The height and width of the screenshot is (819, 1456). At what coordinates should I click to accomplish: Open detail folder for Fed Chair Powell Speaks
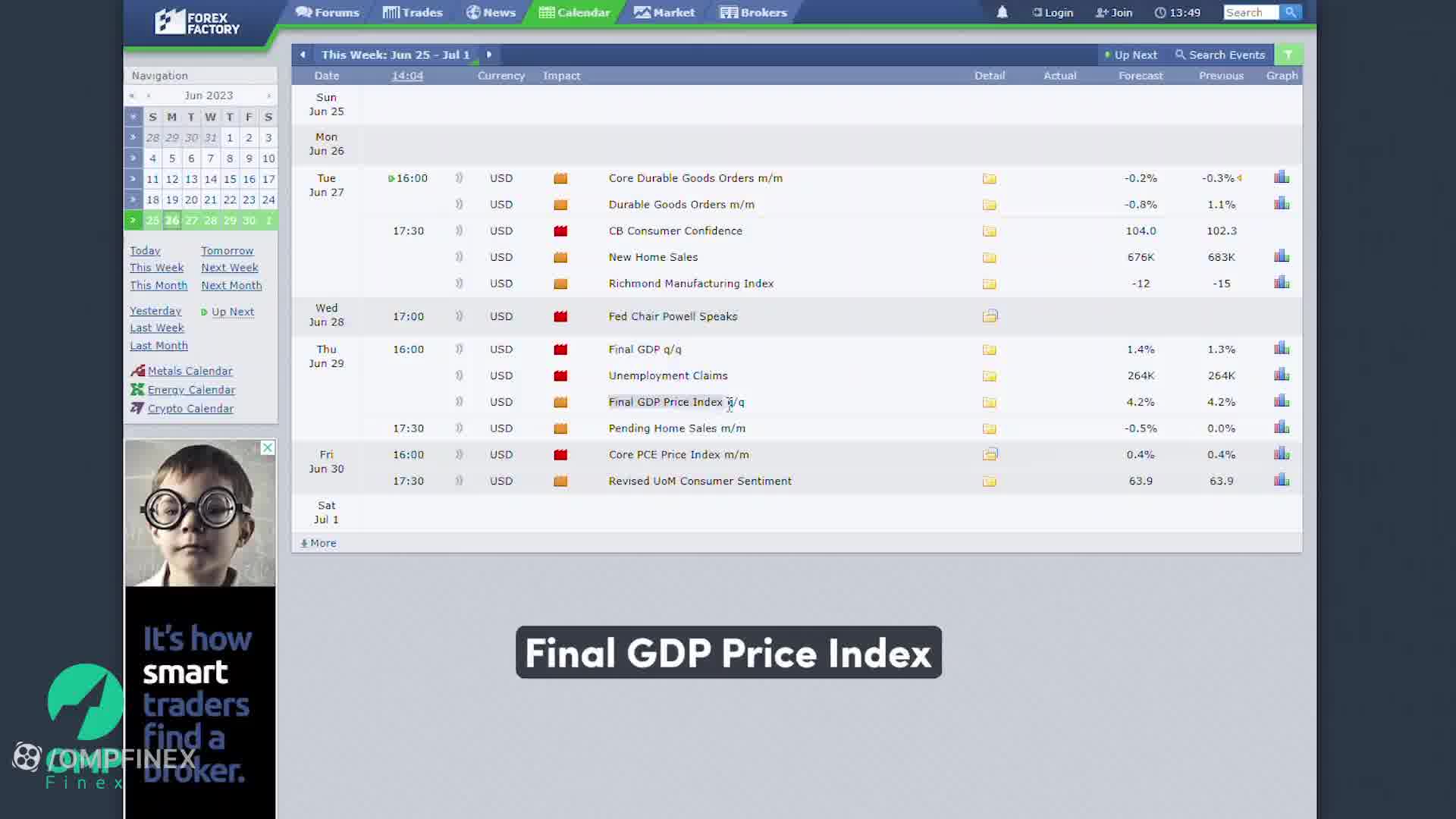point(990,316)
